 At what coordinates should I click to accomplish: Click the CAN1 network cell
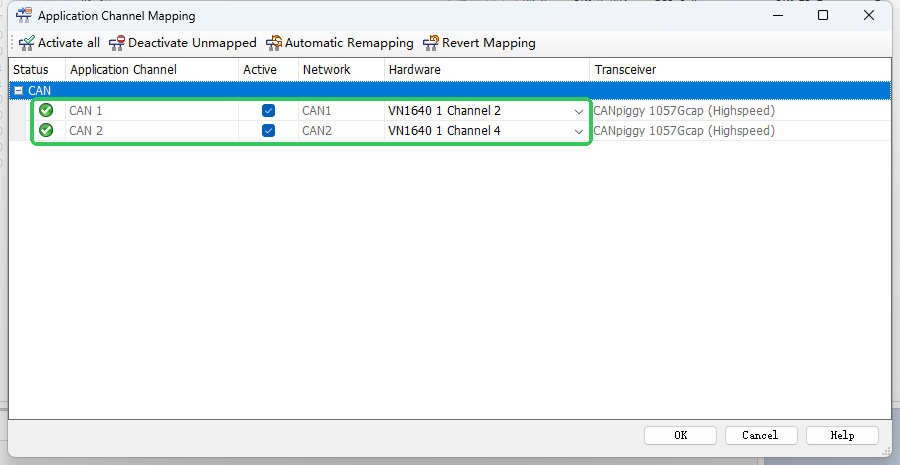[342, 110]
